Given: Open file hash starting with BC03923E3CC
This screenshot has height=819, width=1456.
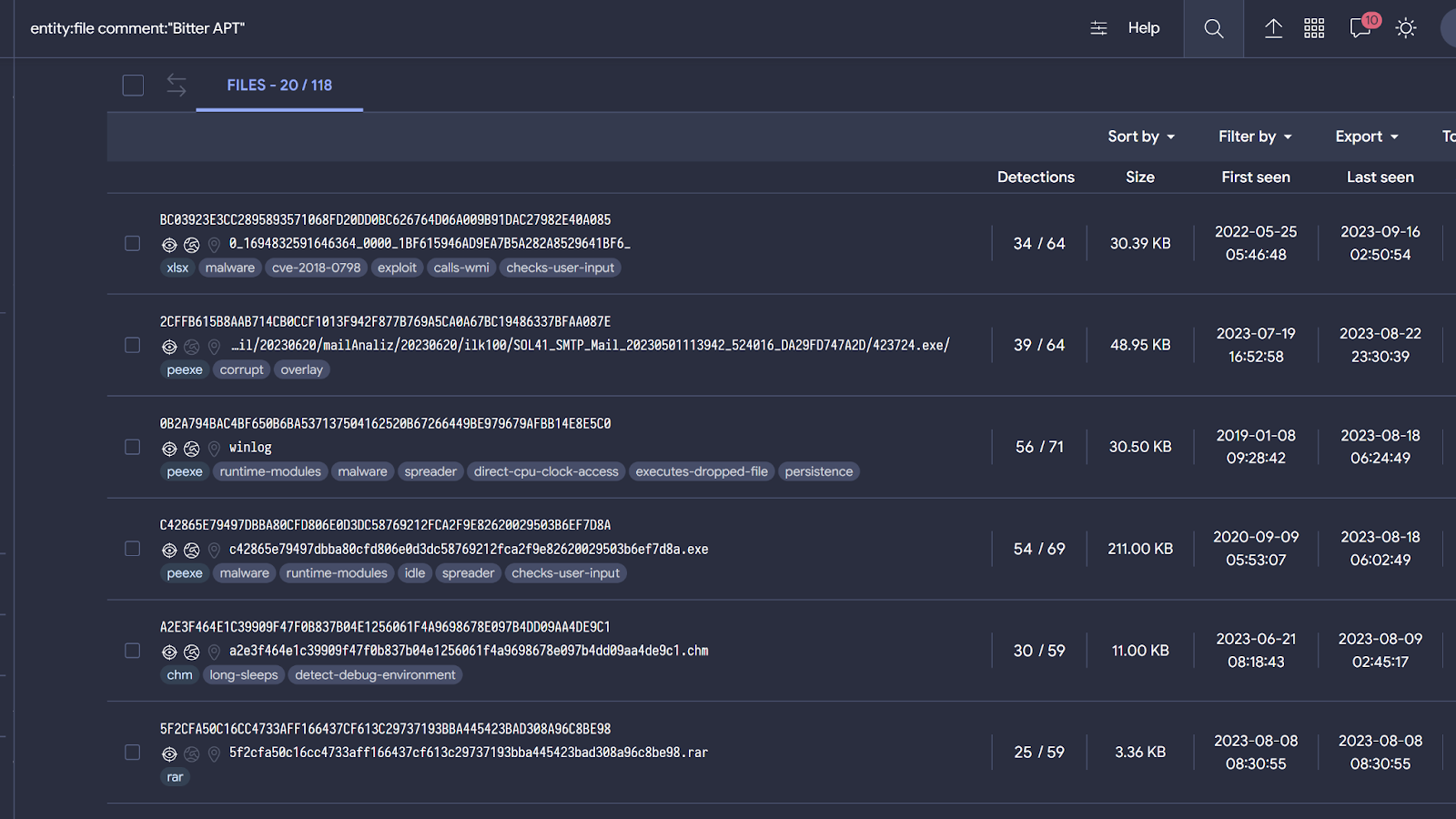Looking at the screenshot, I should 385,219.
